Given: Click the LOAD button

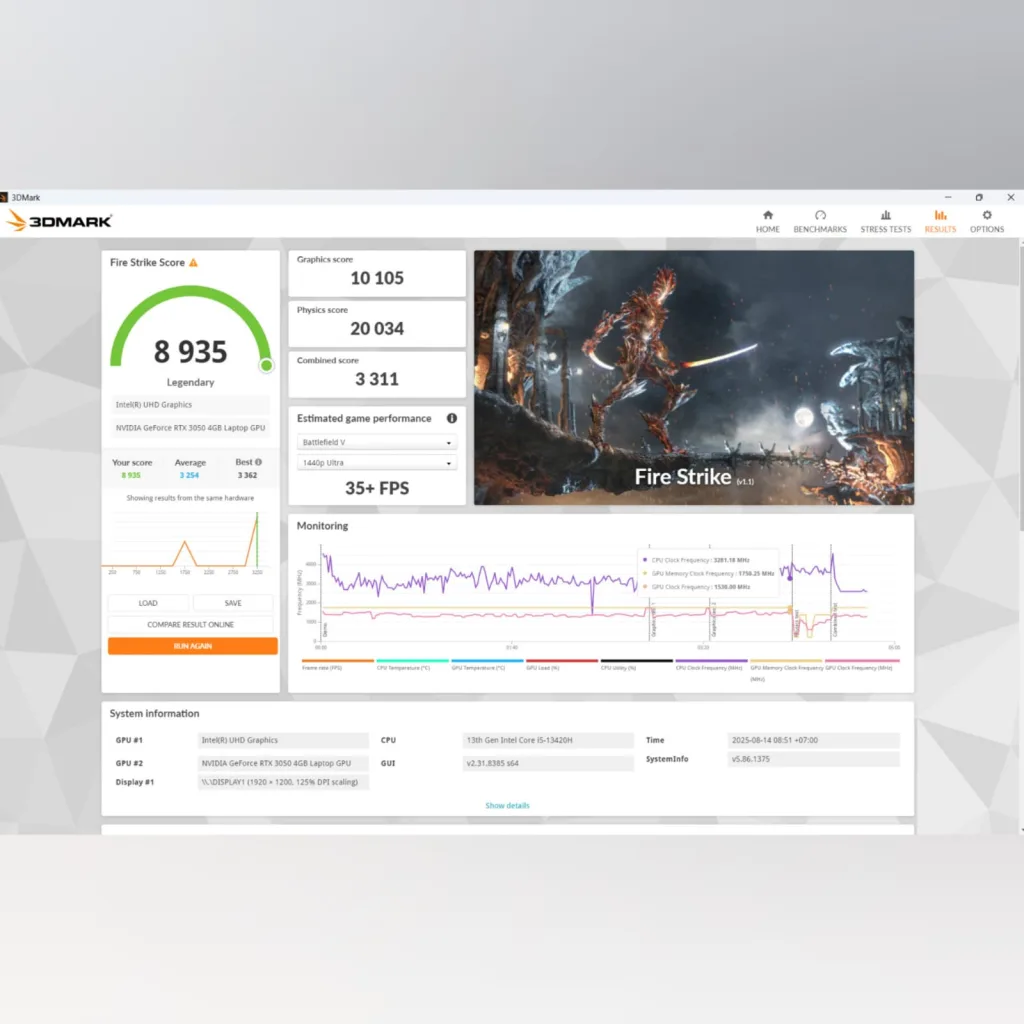Looking at the screenshot, I should 148,603.
